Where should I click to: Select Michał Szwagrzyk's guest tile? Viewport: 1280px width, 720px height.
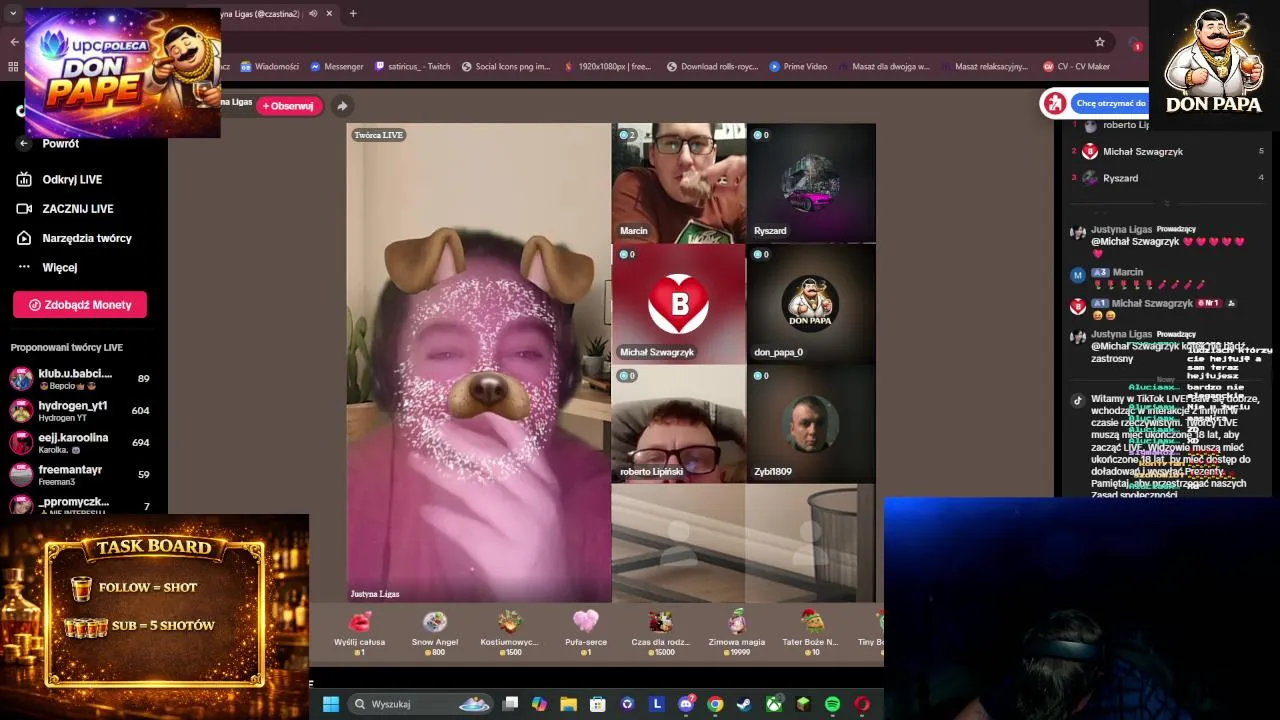(x=678, y=304)
